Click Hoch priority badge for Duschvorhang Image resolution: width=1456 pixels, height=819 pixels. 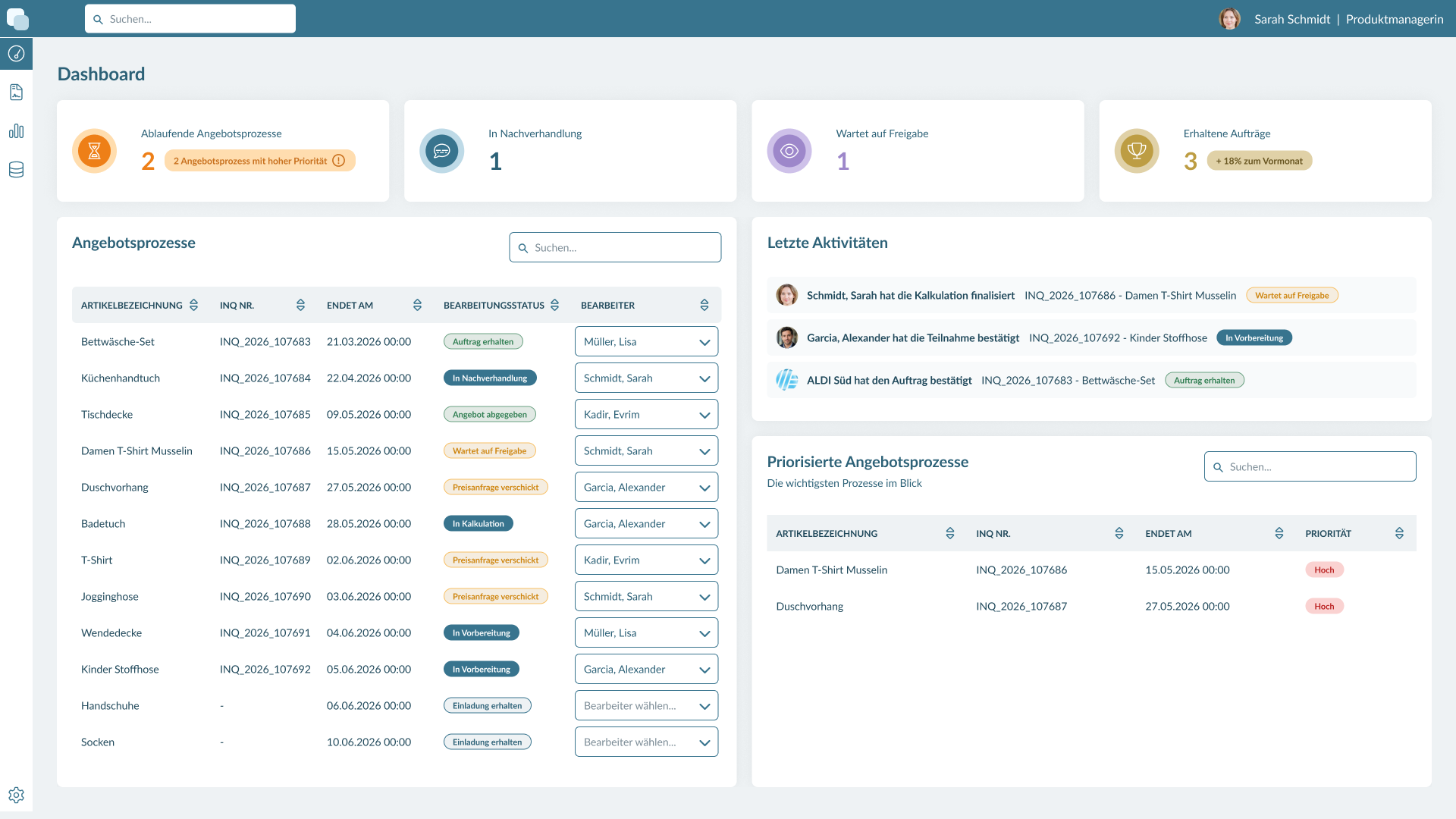tap(1324, 606)
